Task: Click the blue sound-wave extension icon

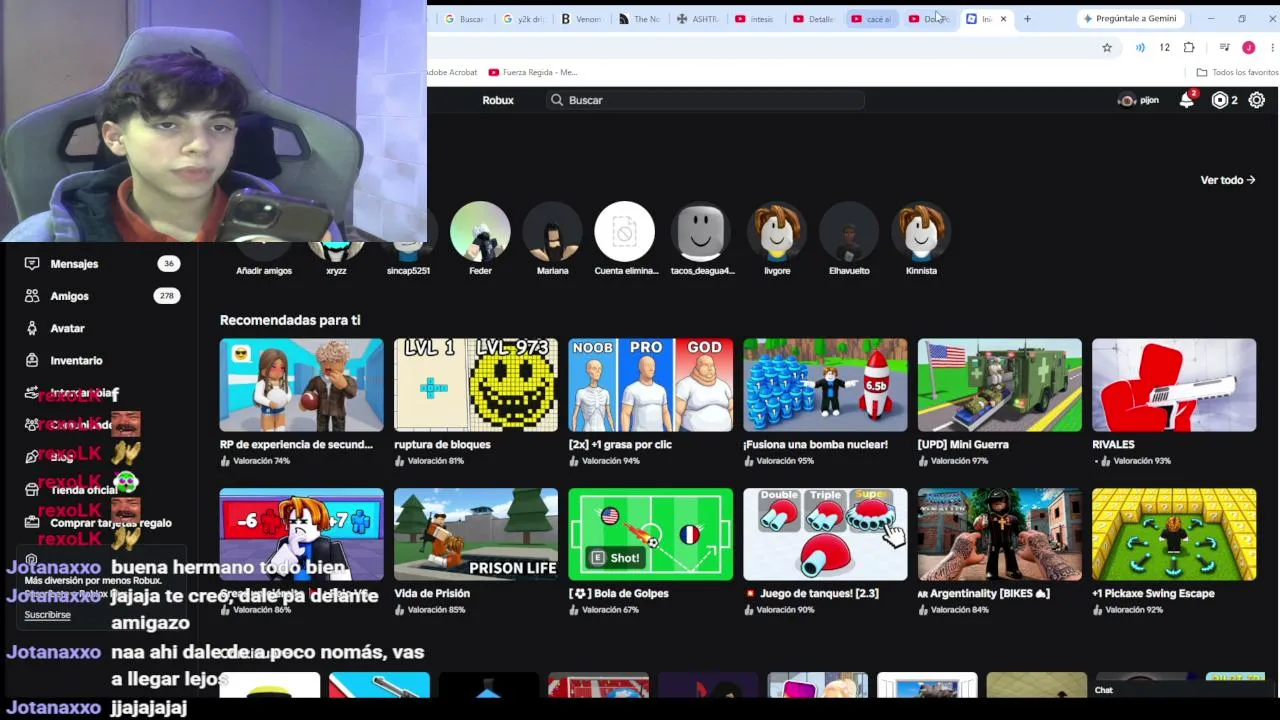Action: click(1140, 47)
